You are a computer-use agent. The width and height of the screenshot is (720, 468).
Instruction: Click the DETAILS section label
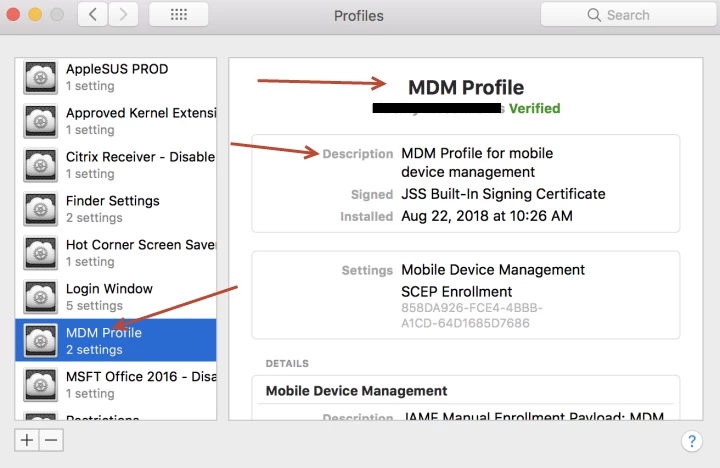coord(287,363)
